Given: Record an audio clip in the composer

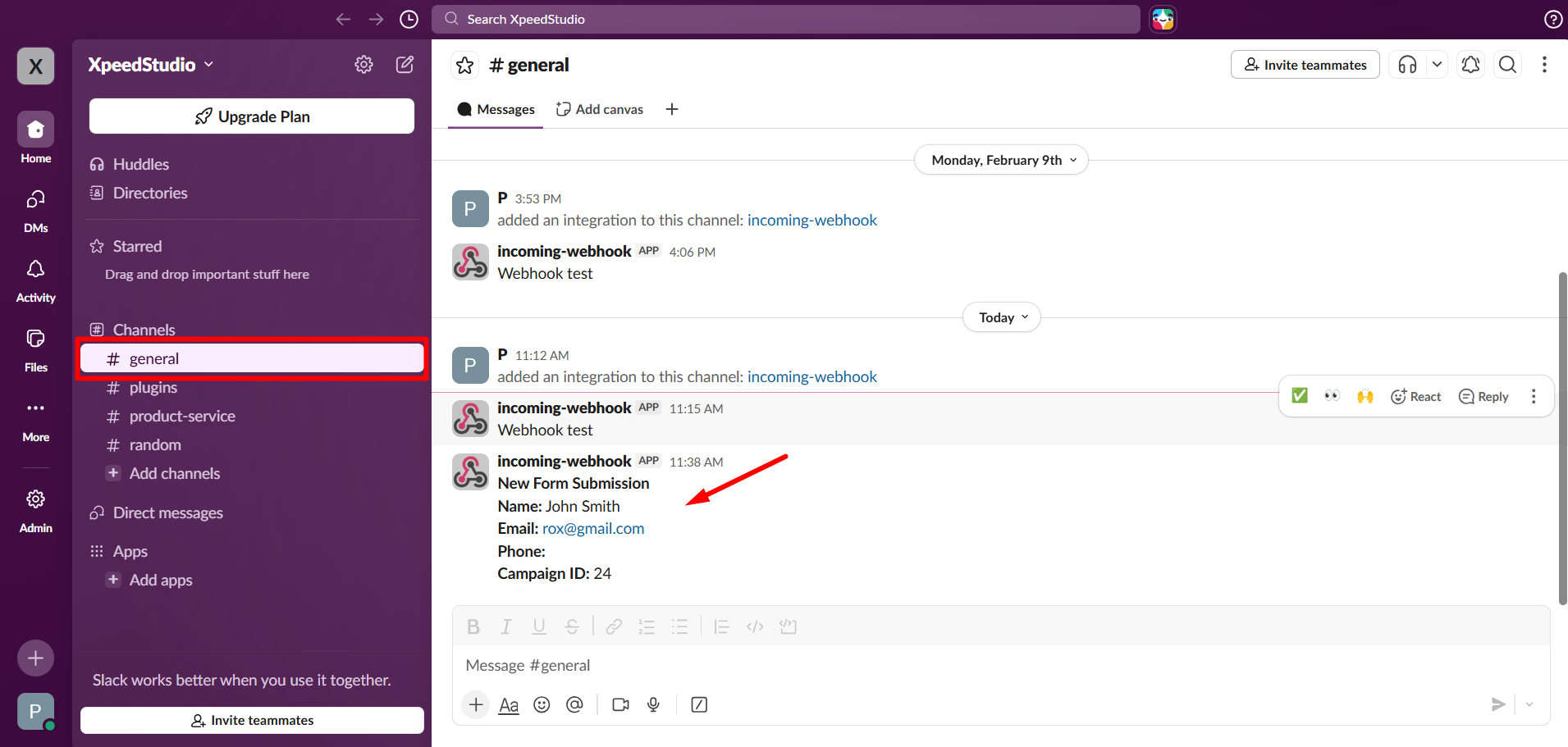Looking at the screenshot, I should 652,704.
